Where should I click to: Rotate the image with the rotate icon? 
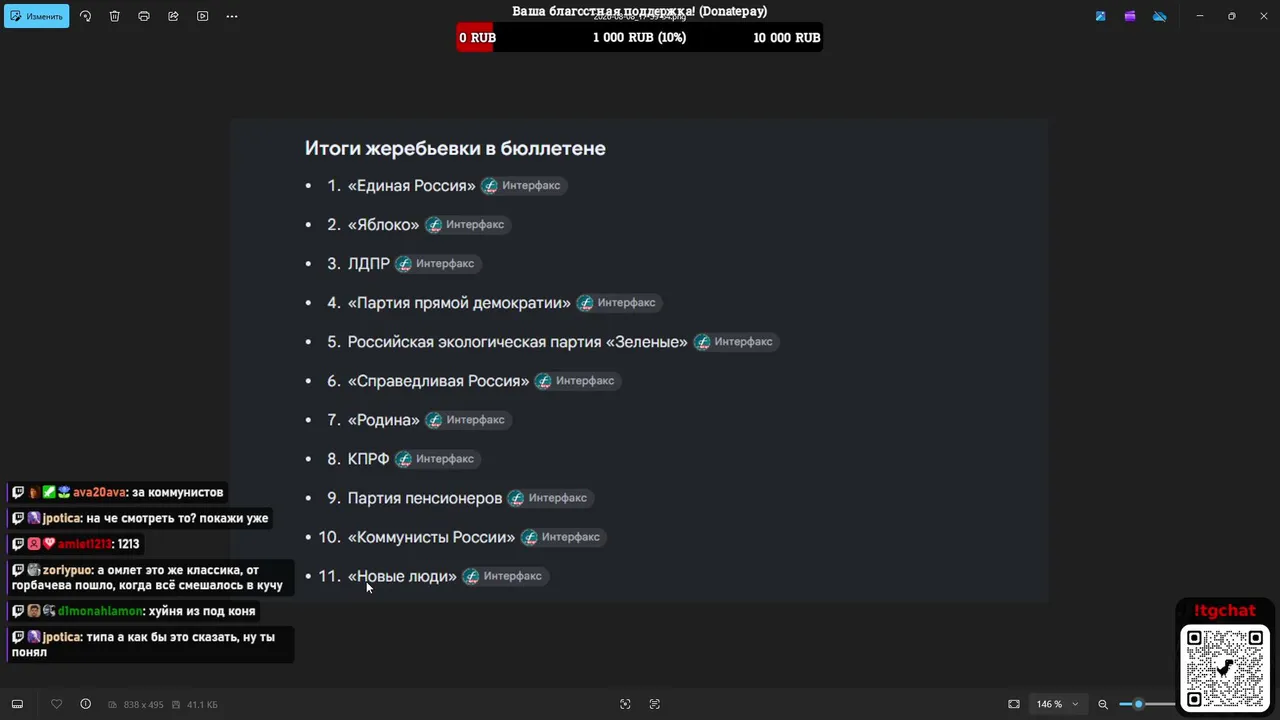[x=85, y=16]
